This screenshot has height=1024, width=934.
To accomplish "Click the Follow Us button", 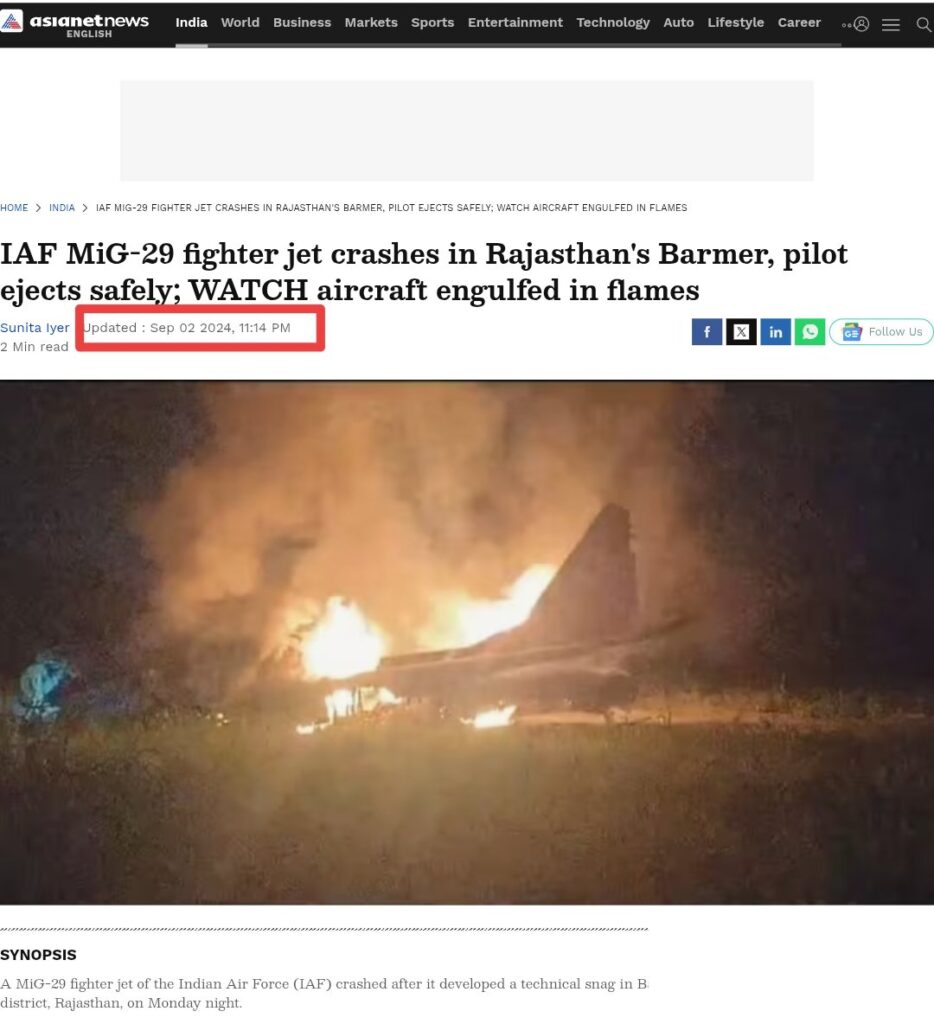I will (881, 332).
